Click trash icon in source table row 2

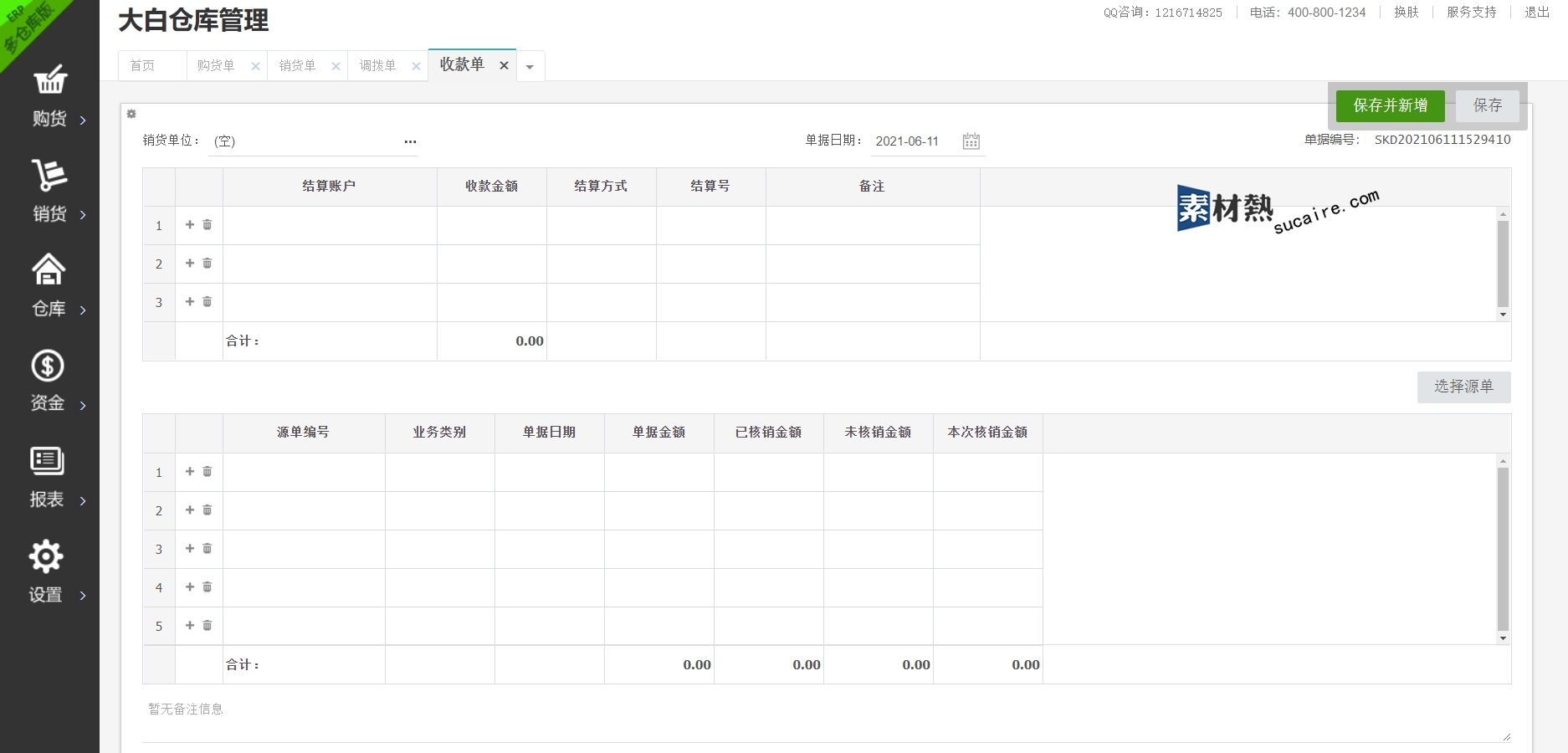(208, 510)
